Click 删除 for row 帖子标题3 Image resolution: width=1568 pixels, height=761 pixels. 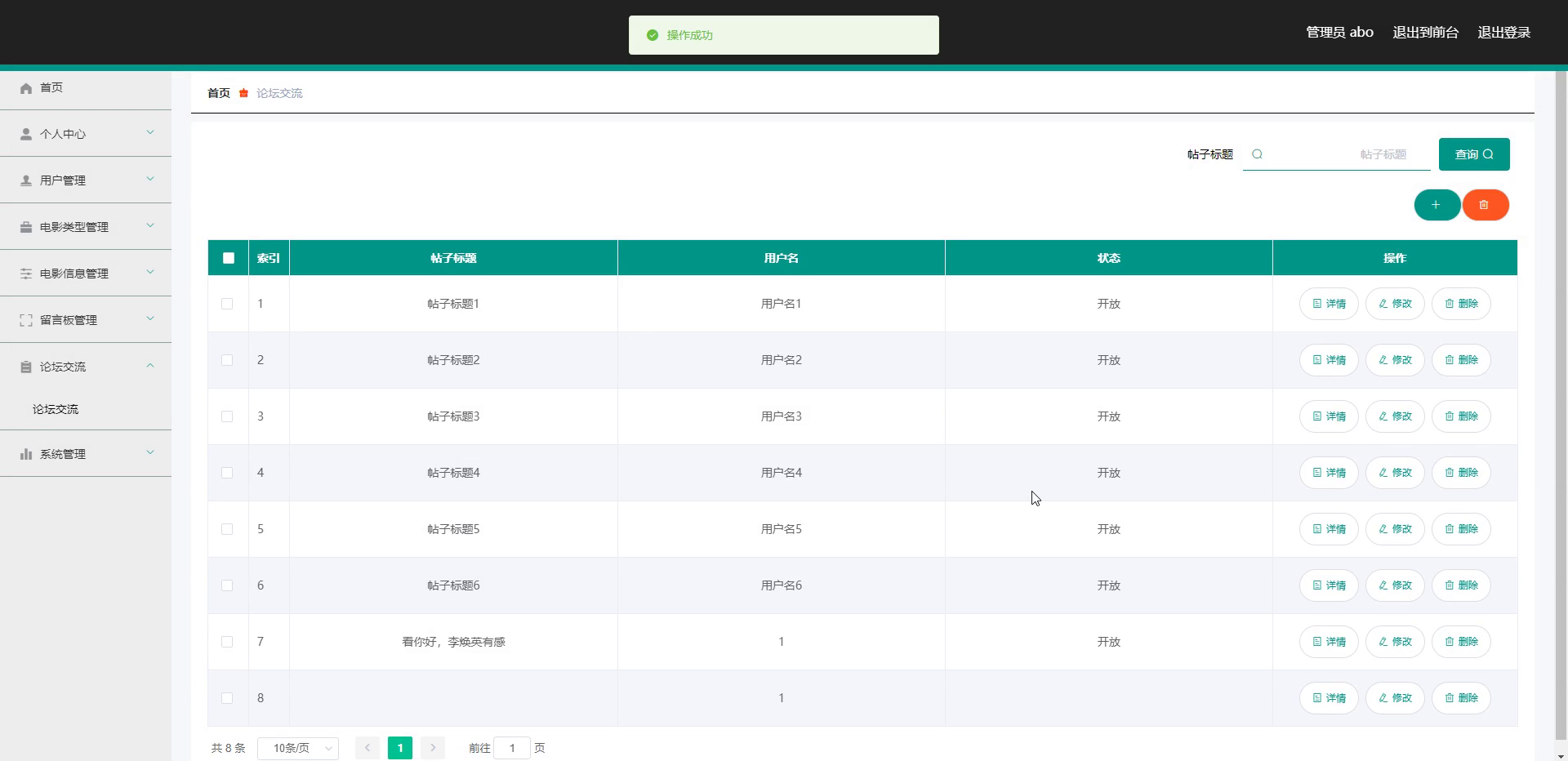(x=1461, y=416)
